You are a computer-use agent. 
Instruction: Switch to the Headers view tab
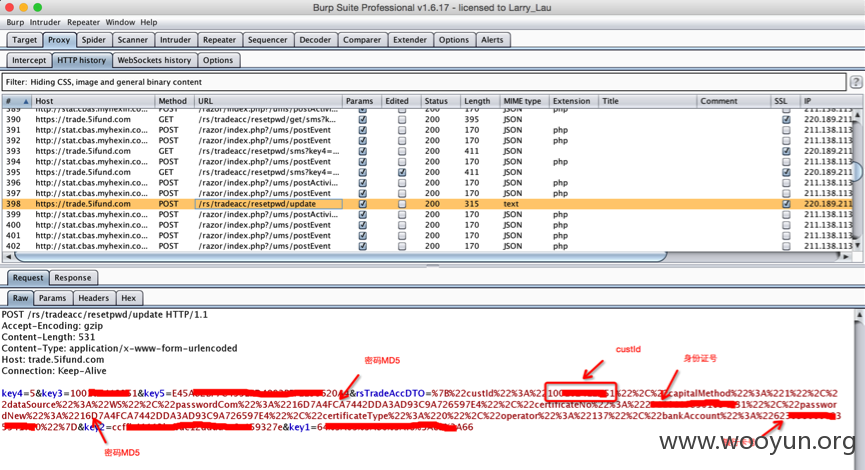(94, 298)
